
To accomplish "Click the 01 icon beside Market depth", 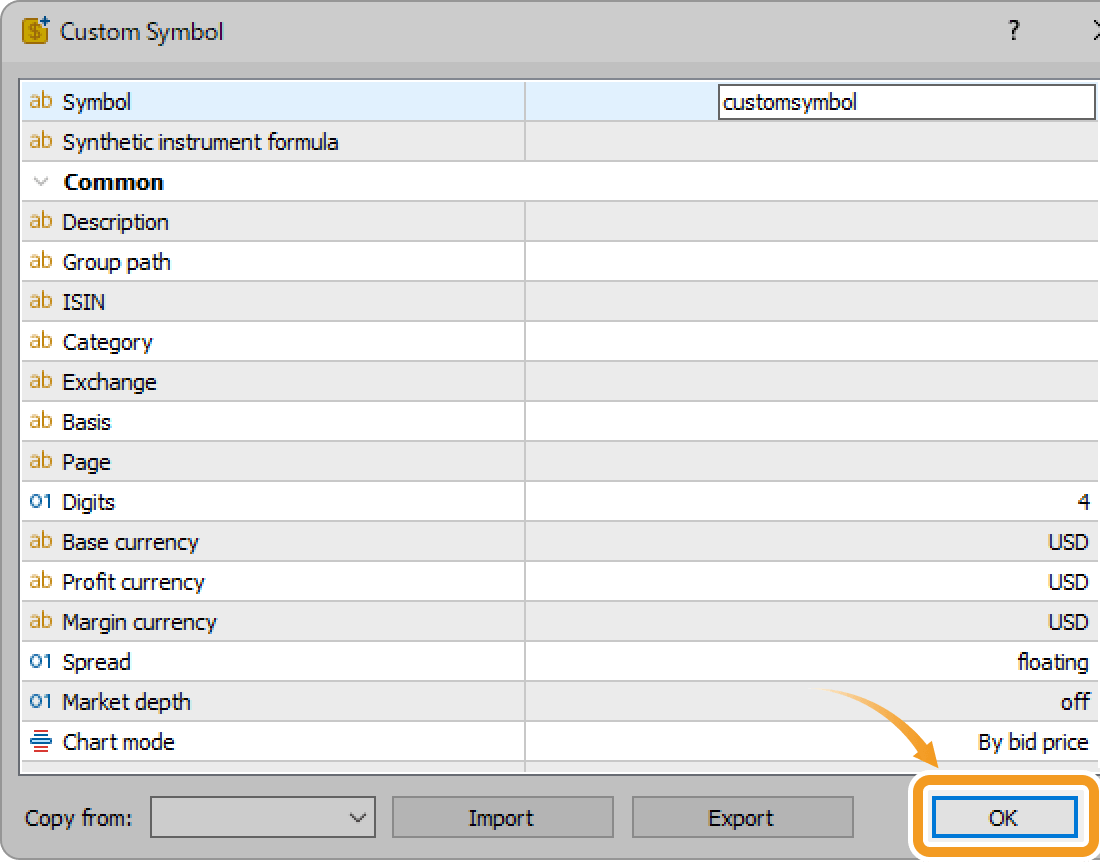I will tap(41, 701).
